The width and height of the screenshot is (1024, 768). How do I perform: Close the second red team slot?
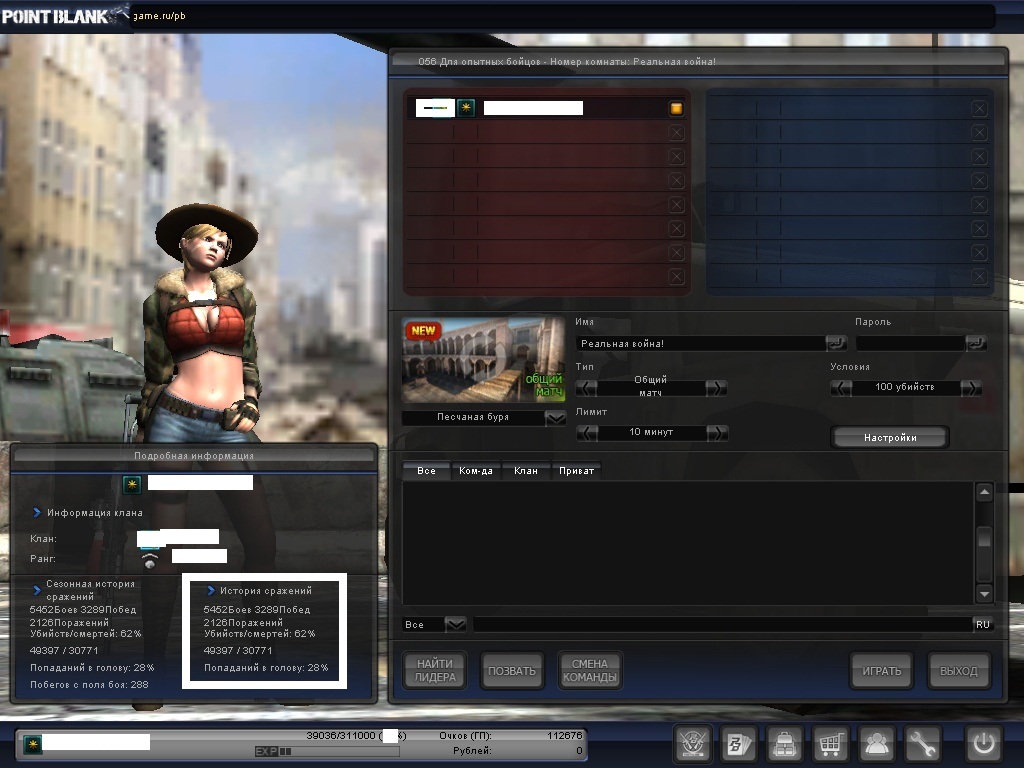[676, 133]
